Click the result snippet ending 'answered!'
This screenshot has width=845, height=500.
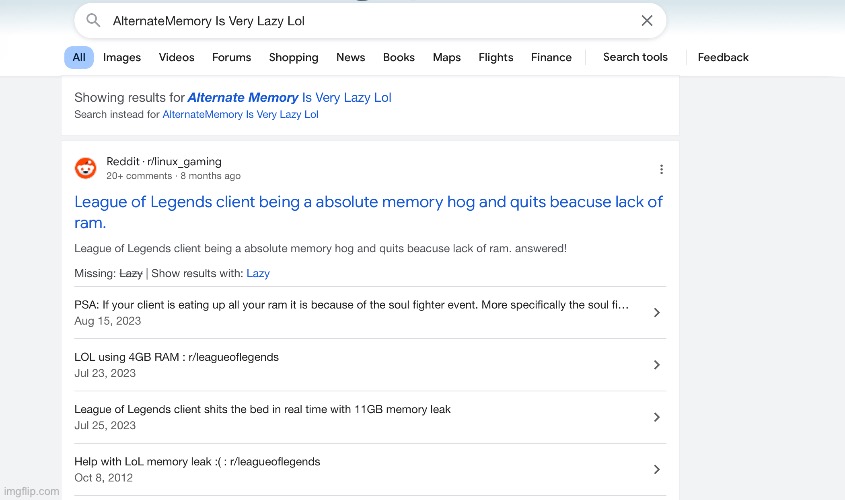(x=320, y=248)
